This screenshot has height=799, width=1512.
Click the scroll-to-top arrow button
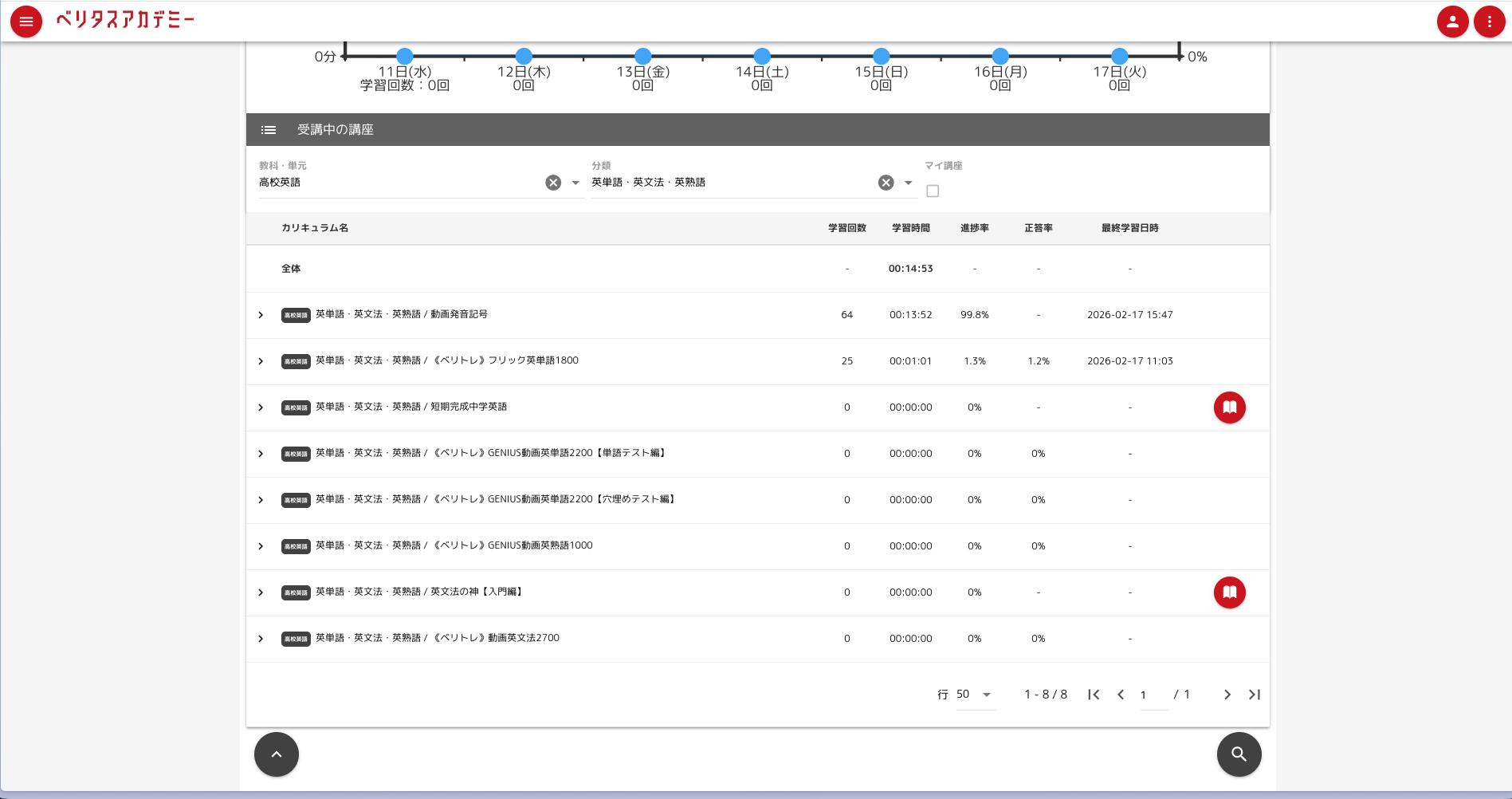tap(276, 754)
